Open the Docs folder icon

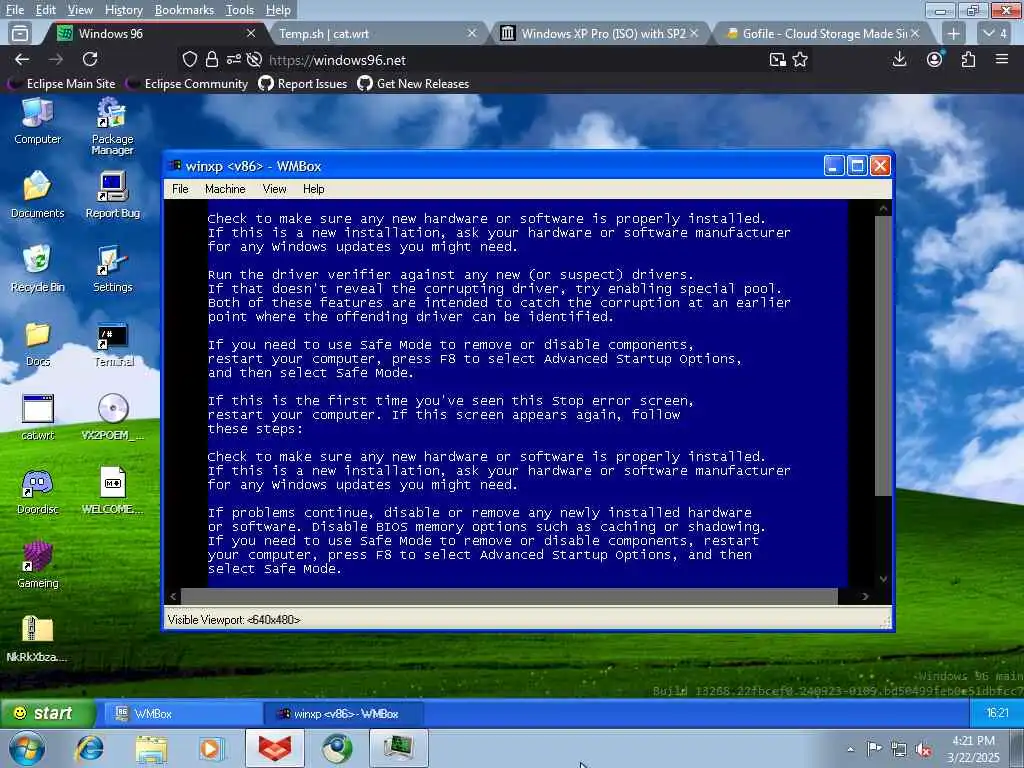(37, 343)
